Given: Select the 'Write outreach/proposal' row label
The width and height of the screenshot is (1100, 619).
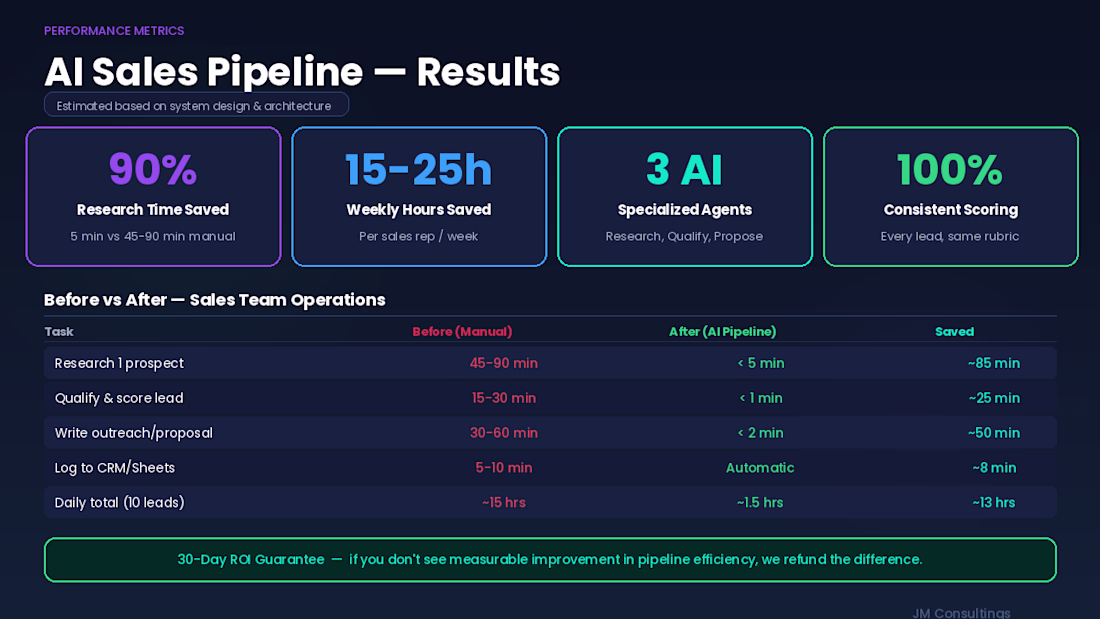Looking at the screenshot, I should point(133,433).
